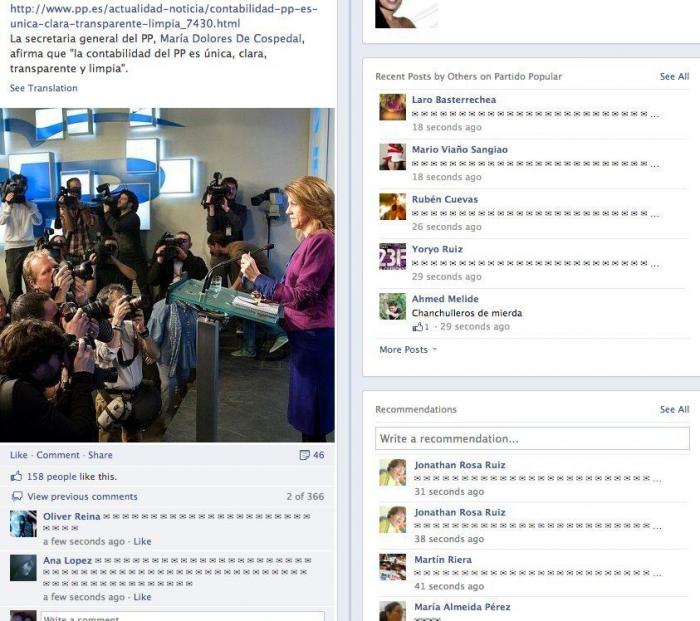
Task: Like Ana Lopez's comment
Action: coord(142,597)
